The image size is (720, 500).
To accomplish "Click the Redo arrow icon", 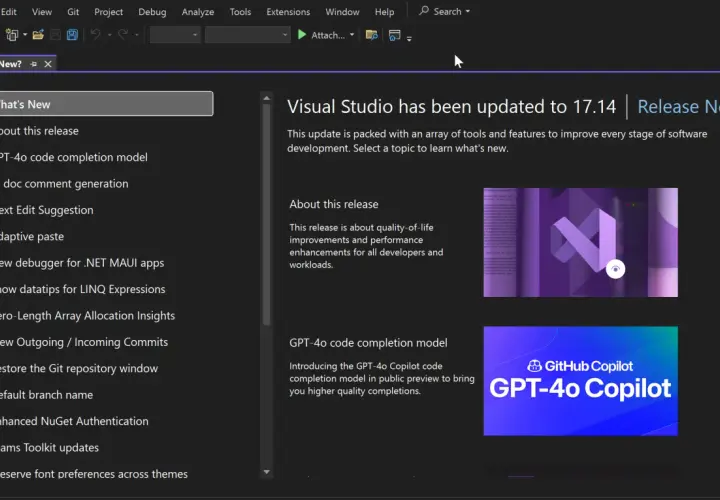I will click(x=123, y=34).
